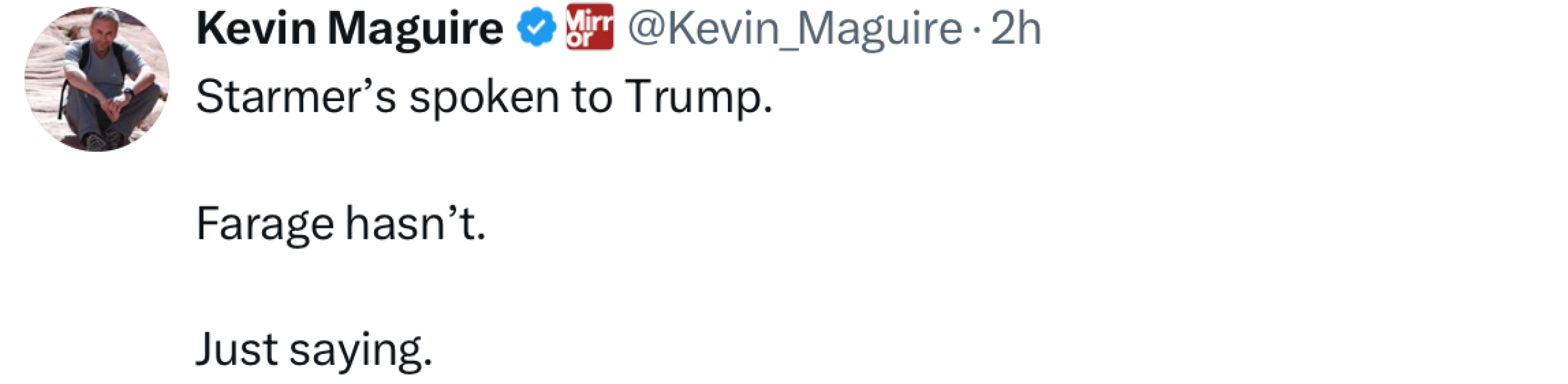Viewport: 1568px width, 384px height.
Task: Click Kevin Maguire's profile photo avatar
Action: tap(97, 79)
